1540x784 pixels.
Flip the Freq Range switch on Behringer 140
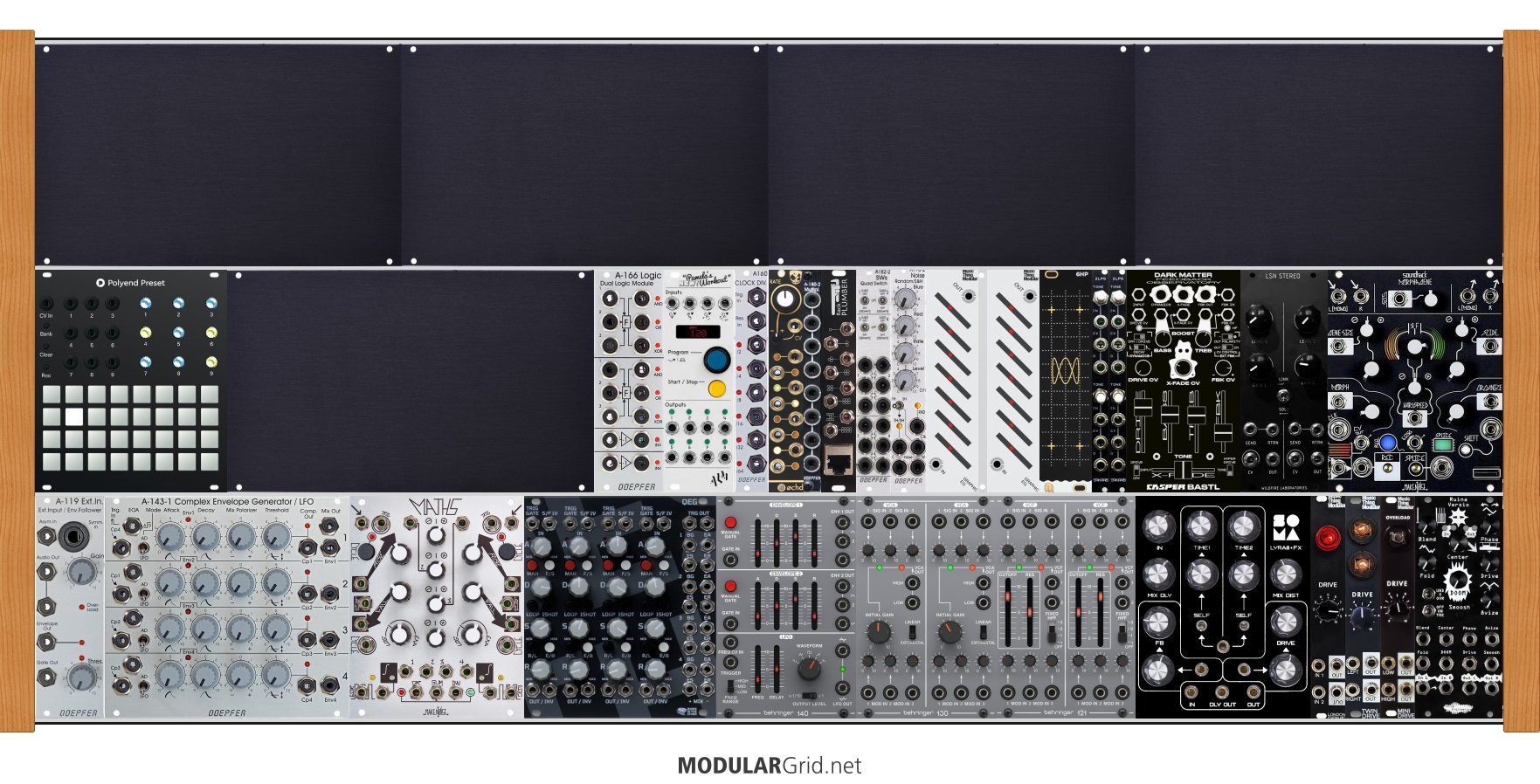tap(730, 687)
